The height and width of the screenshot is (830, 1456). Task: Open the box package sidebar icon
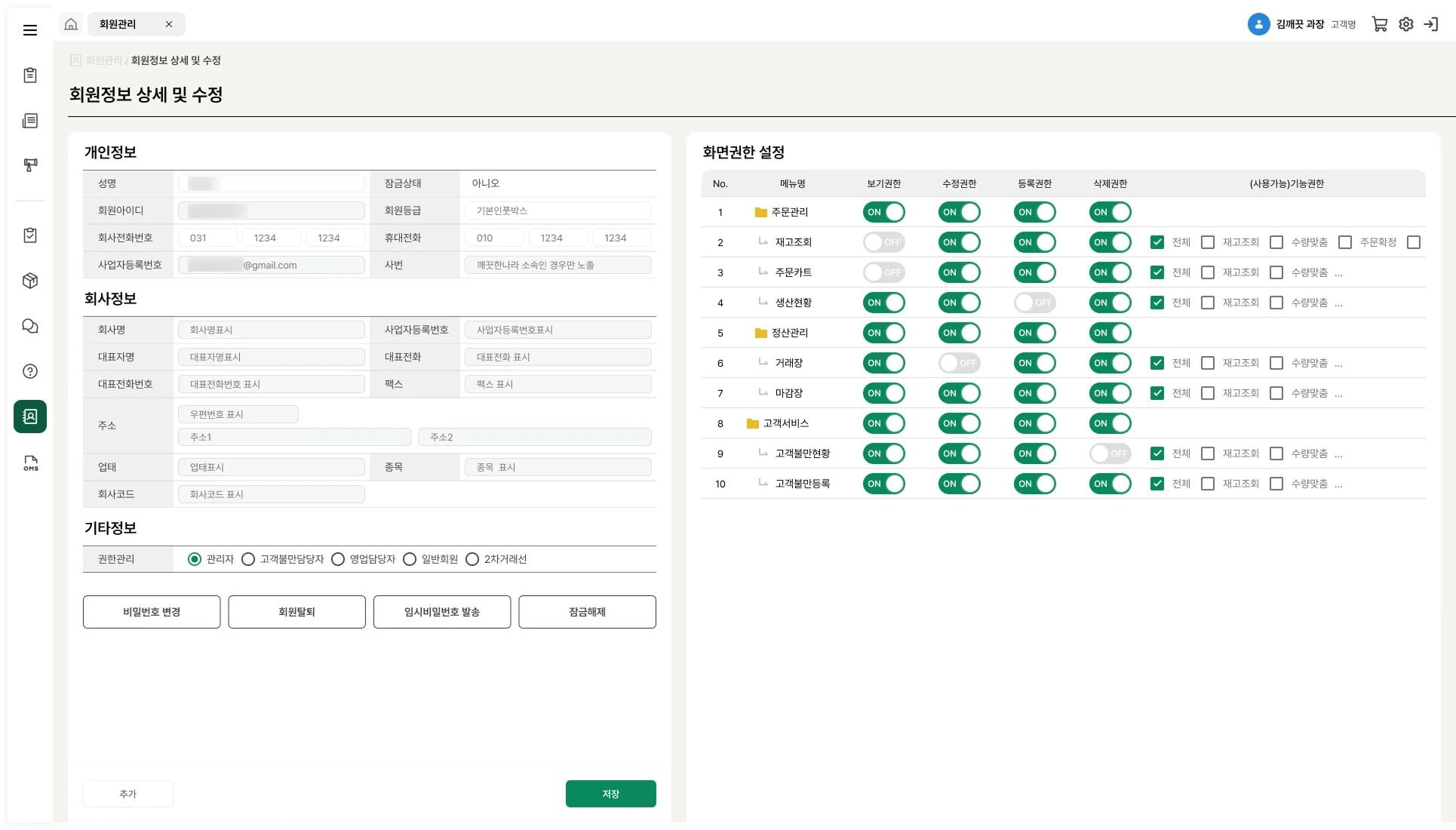[30, 281]
